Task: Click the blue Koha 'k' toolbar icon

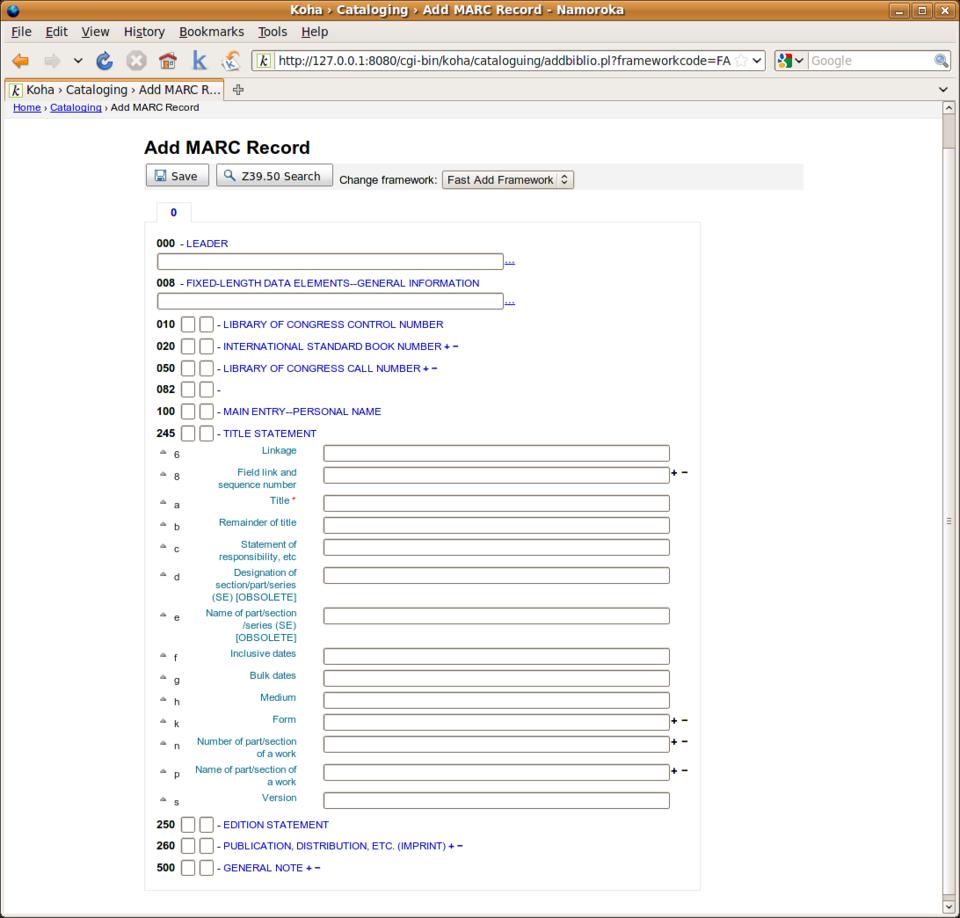Action: pos(199,61)
